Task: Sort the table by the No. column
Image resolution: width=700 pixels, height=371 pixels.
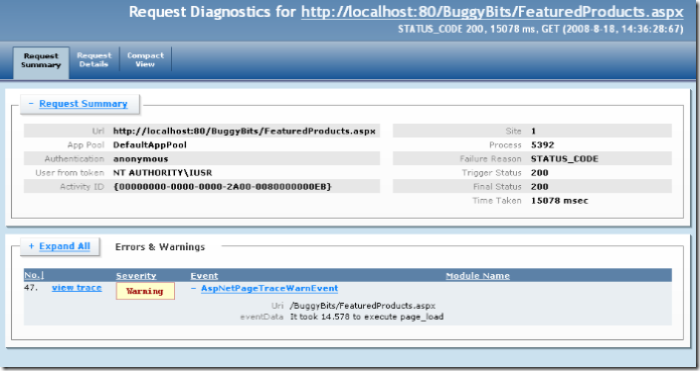Action: pos(34,275)
